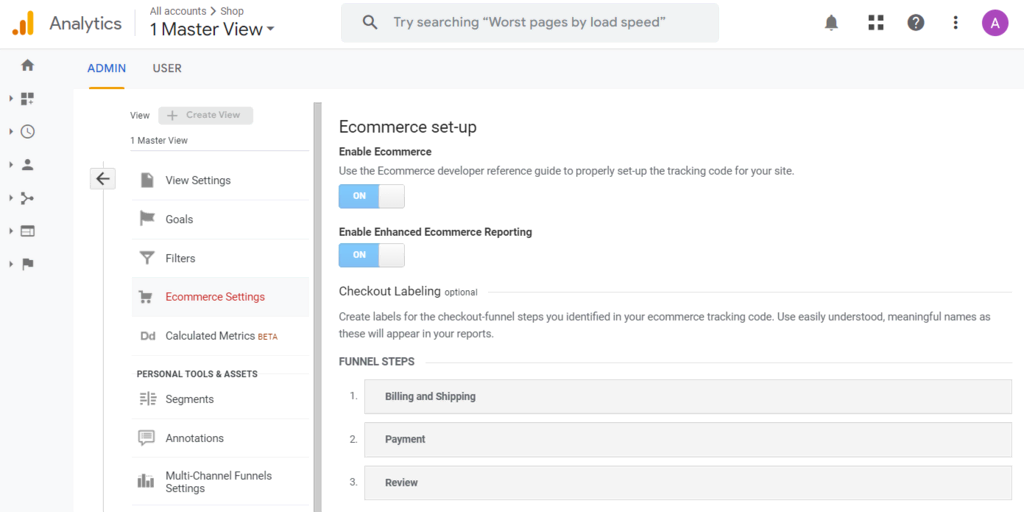This screenshot has height=512, width=1024.
Task: Open the vertical three-dot options menu
Action: (x=955, y=22)
